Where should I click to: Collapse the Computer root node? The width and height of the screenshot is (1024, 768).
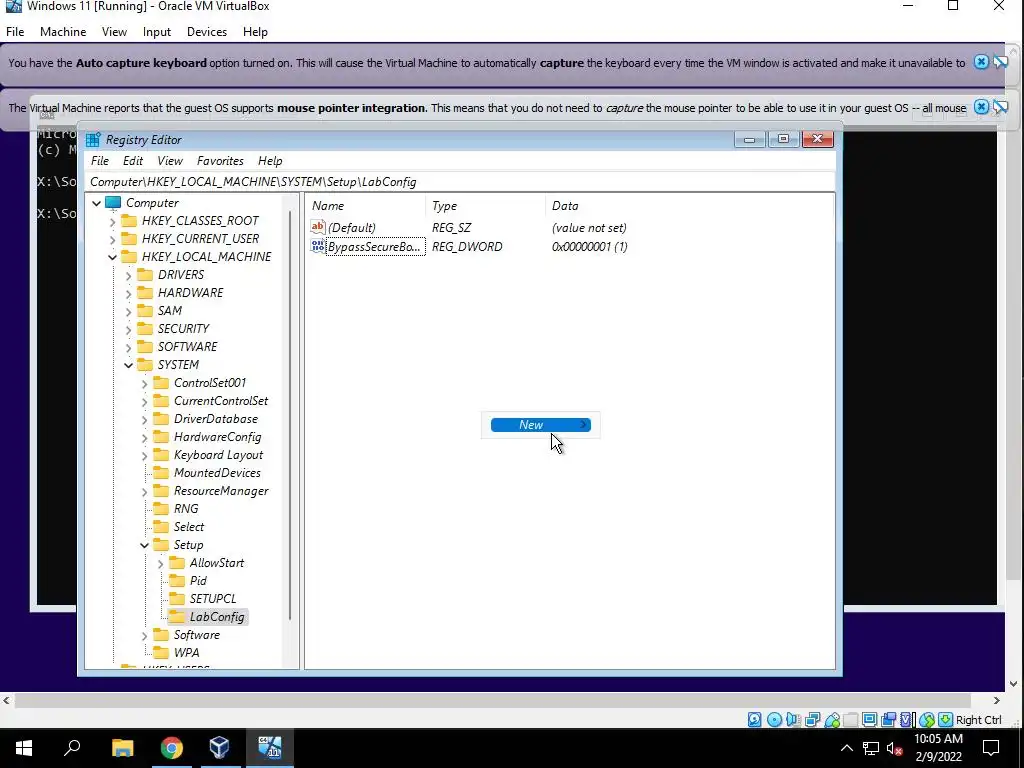(97, 203)
